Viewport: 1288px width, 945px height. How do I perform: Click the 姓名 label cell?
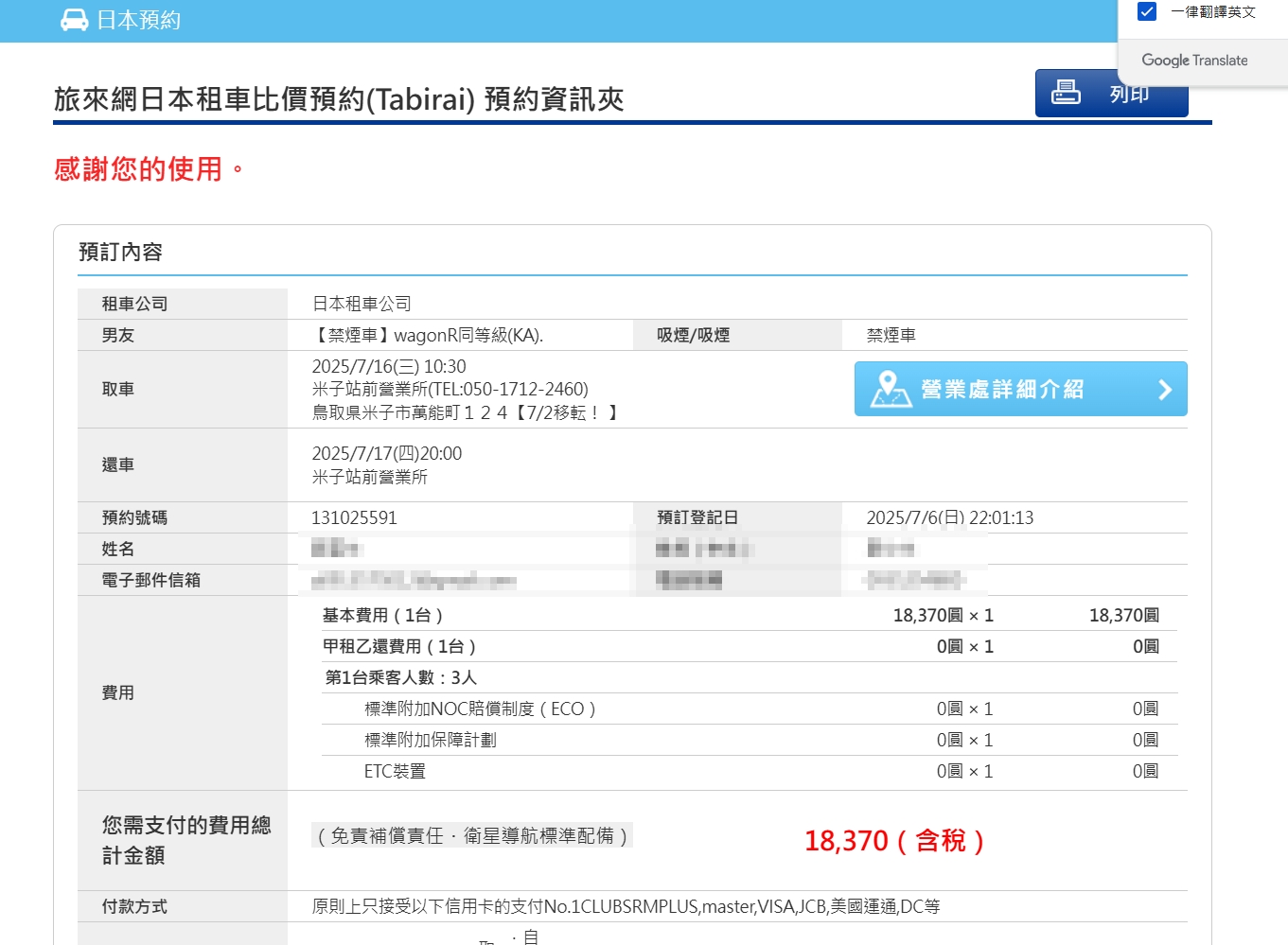[x=183, y=549]
